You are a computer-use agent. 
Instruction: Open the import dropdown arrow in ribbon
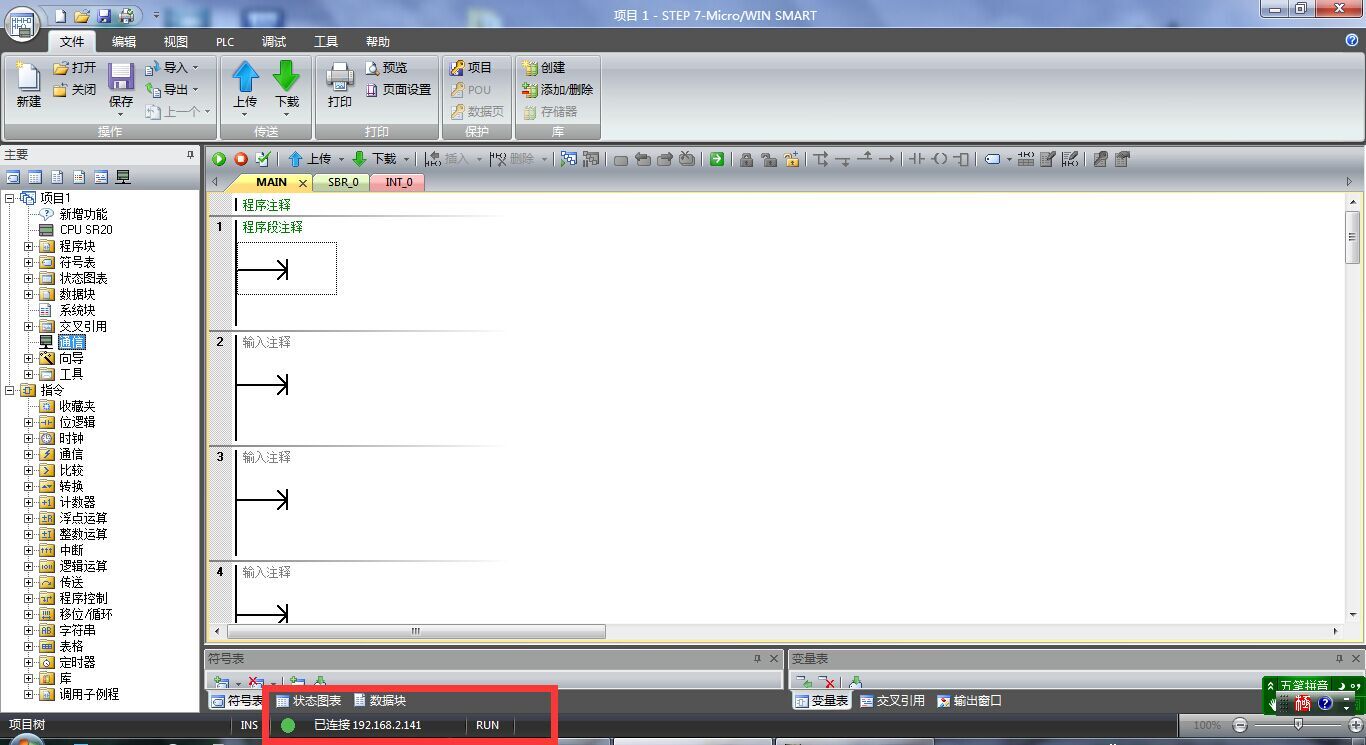tap(195, 68)
